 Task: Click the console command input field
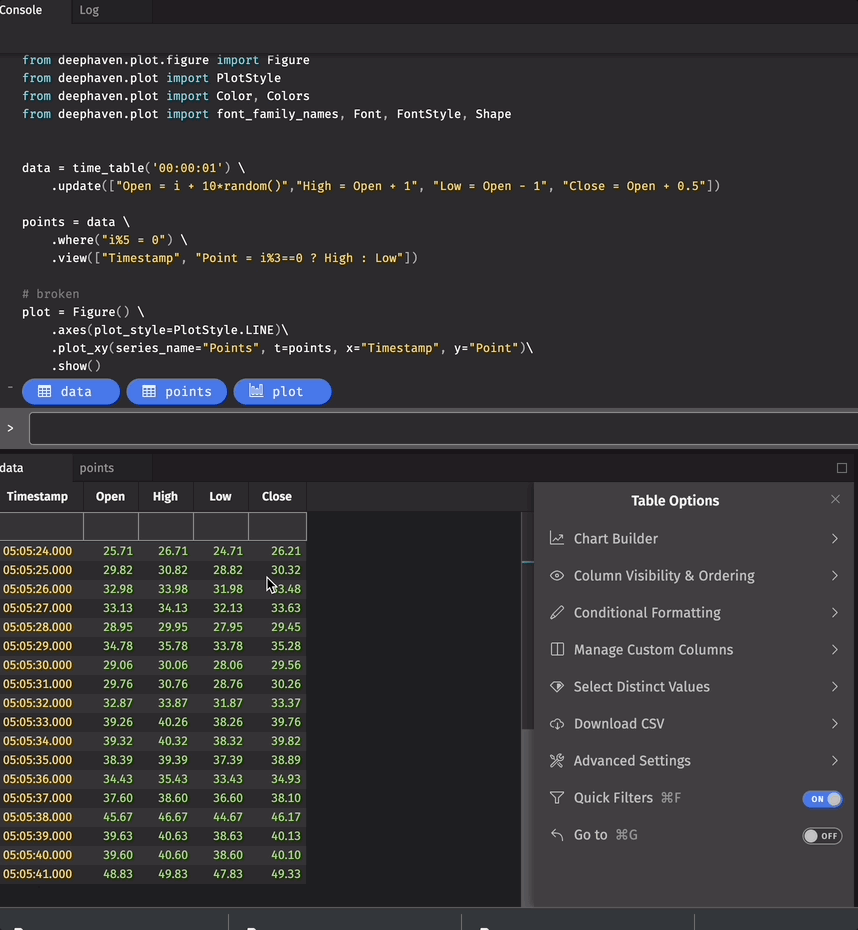(x=444, y=428)
